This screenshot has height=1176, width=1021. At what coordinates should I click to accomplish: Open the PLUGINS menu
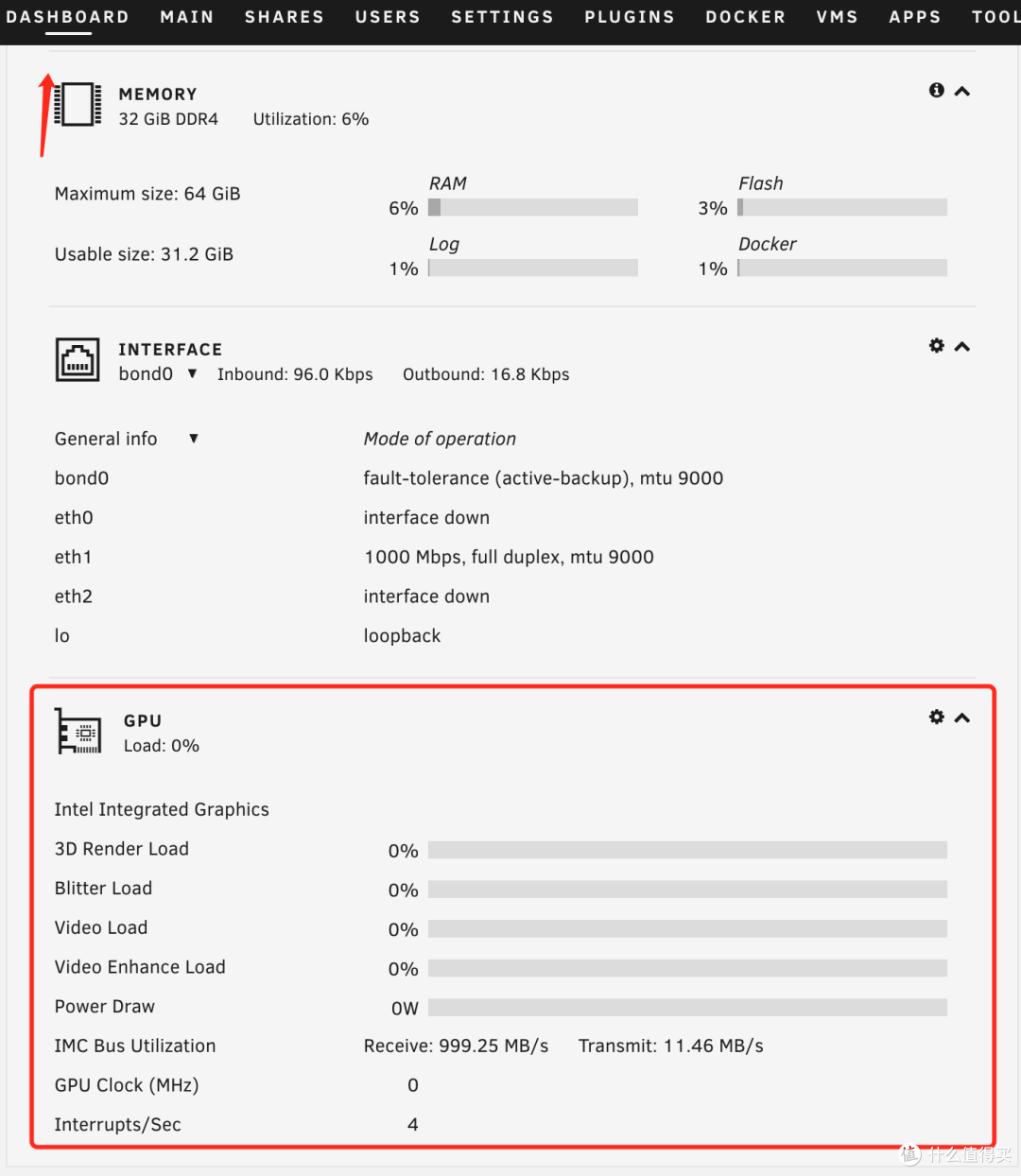630,16
